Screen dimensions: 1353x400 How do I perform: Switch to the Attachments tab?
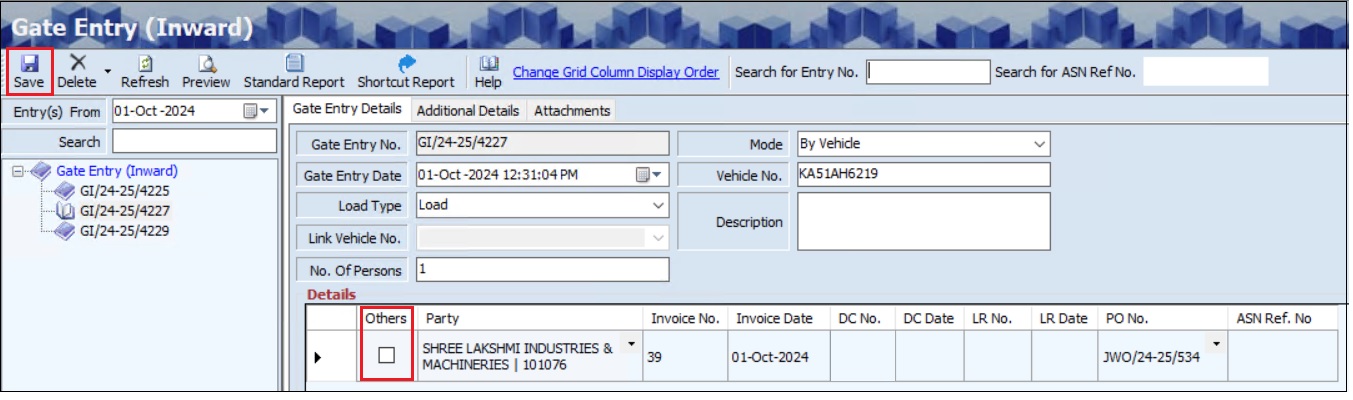click(571, 110)
